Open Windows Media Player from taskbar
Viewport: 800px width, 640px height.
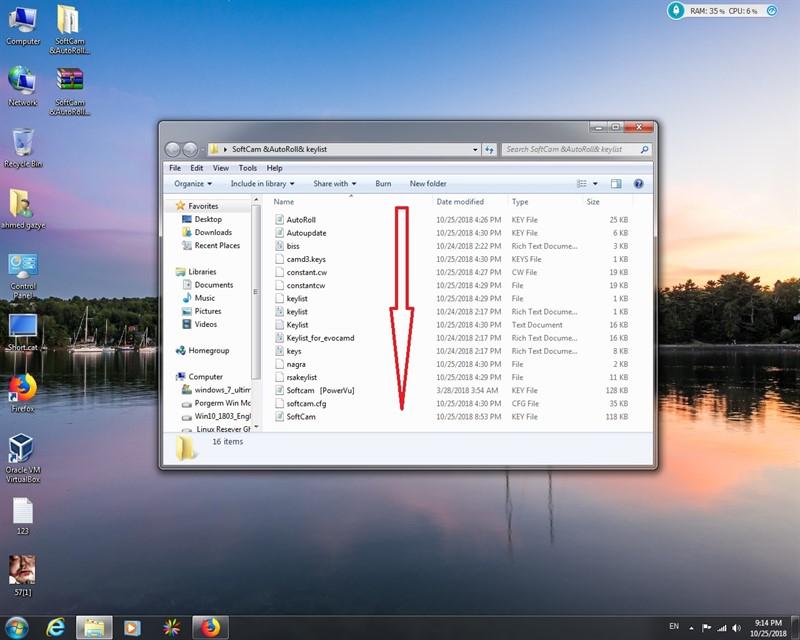point(132,628)
